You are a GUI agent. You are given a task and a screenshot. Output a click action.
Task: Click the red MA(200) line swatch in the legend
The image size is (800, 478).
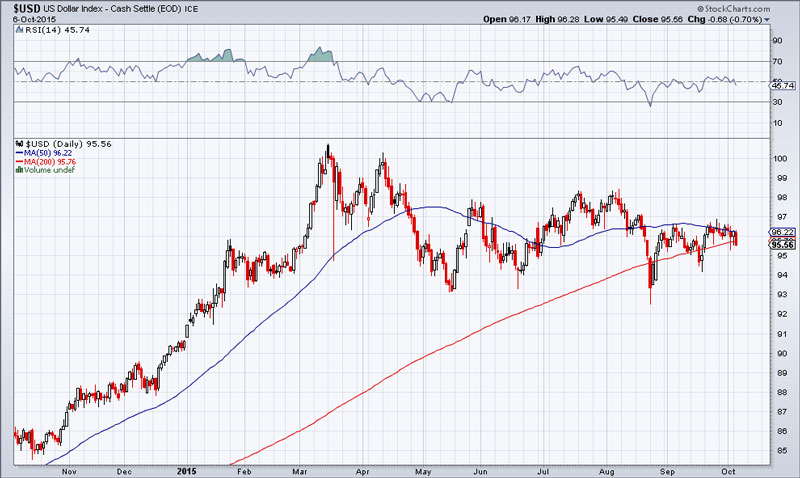pos(19,162)
